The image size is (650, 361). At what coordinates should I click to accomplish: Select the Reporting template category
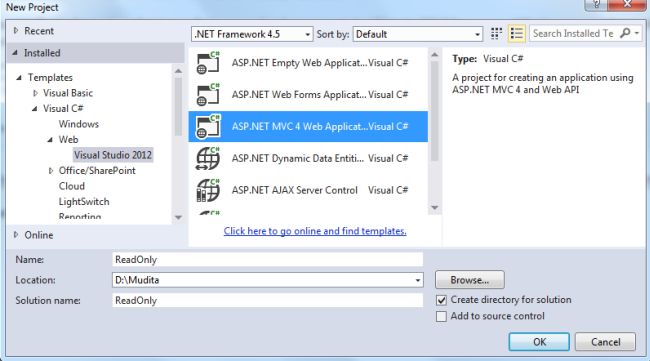(x=80, y=216)
